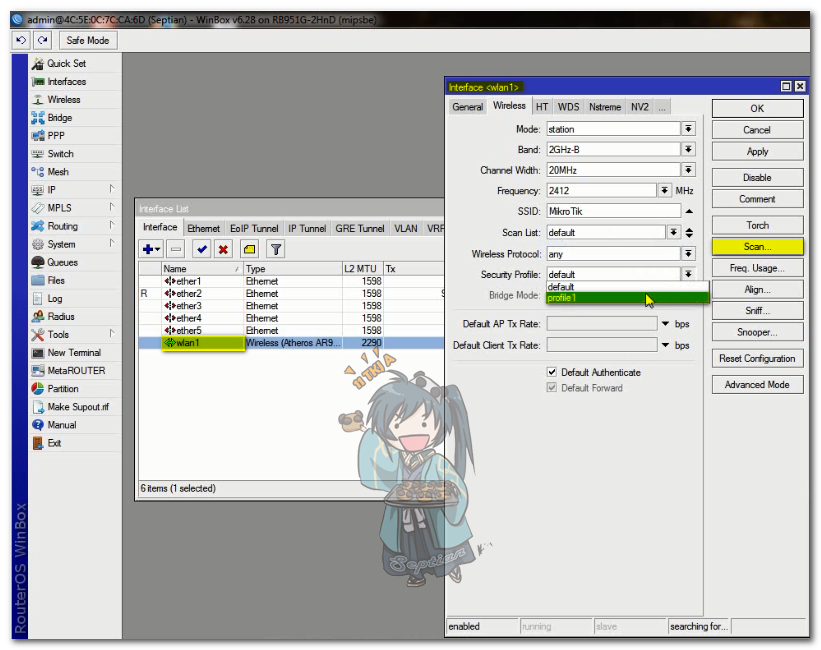Open MetaROUTER from sidebar
This screenshot has height=650, width=821.
(x=76, y=371)
